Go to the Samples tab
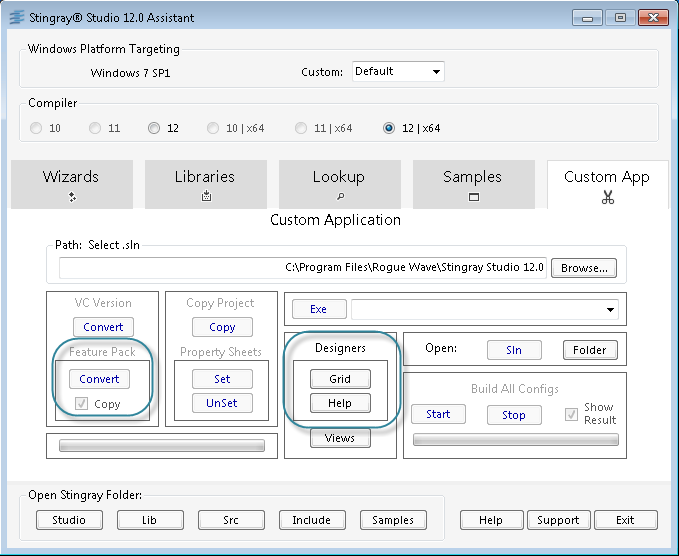The width and height of the screenshot is (679, 556). click(473, 185)
